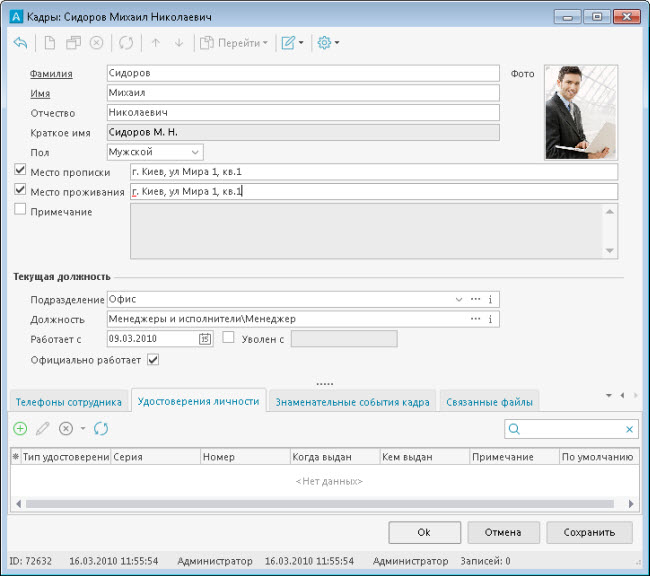Toggle the Официально работает checkbox
This screenshot has width=650, height=576.
pos(153,359)
